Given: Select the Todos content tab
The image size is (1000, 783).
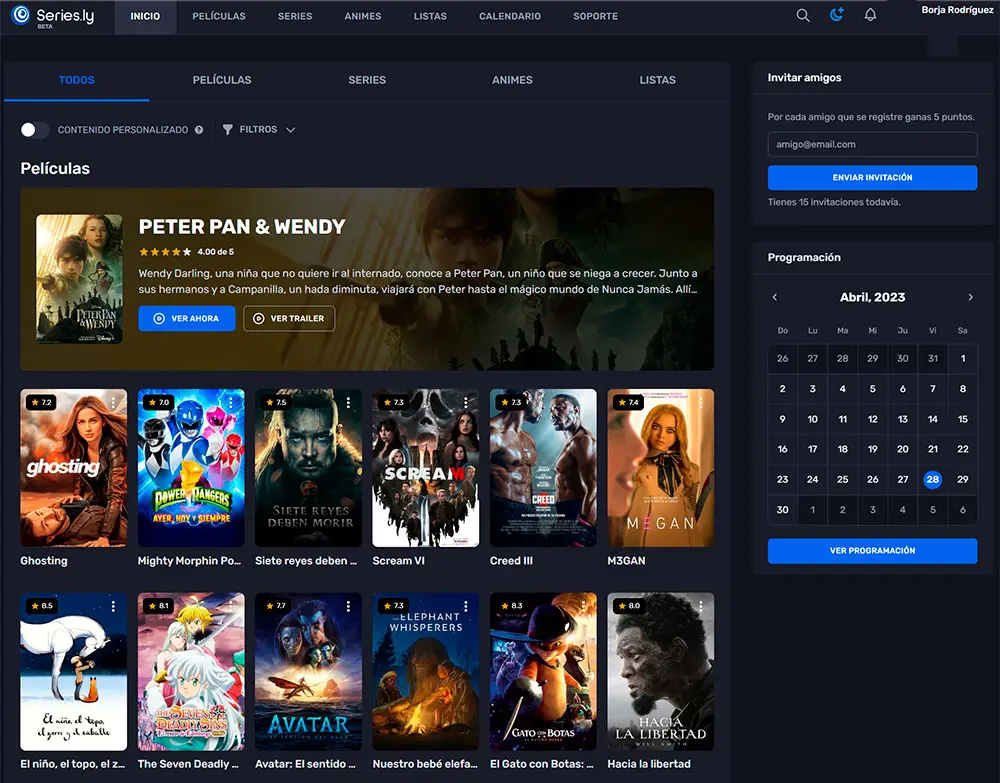Looking at the screenshot, I should (77, 80).
